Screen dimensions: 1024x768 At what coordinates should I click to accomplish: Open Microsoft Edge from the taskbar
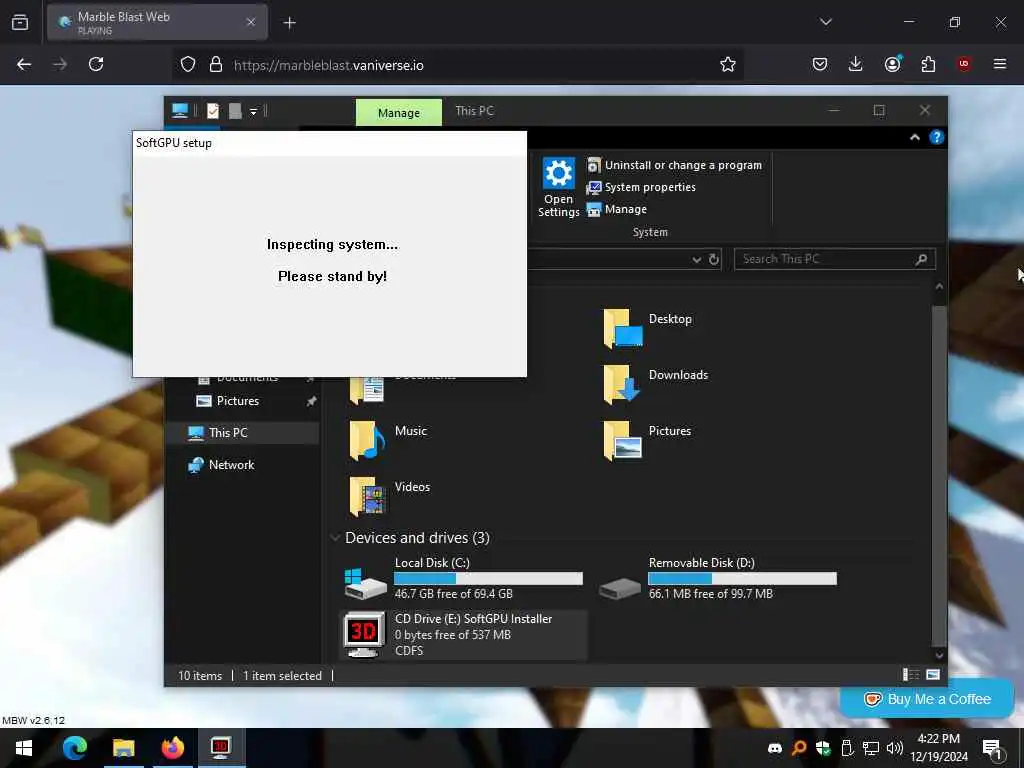point(74,748)
